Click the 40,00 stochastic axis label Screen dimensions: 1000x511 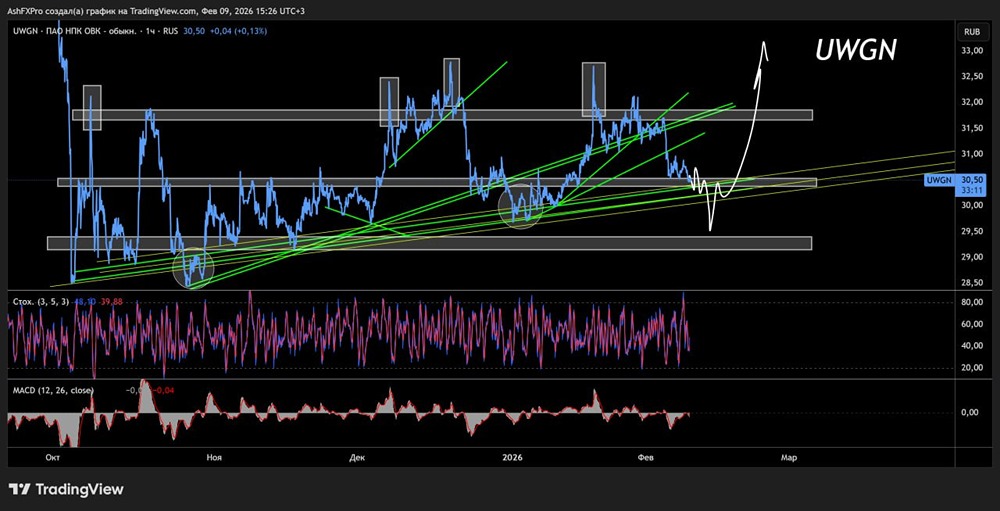coord(971,346)
